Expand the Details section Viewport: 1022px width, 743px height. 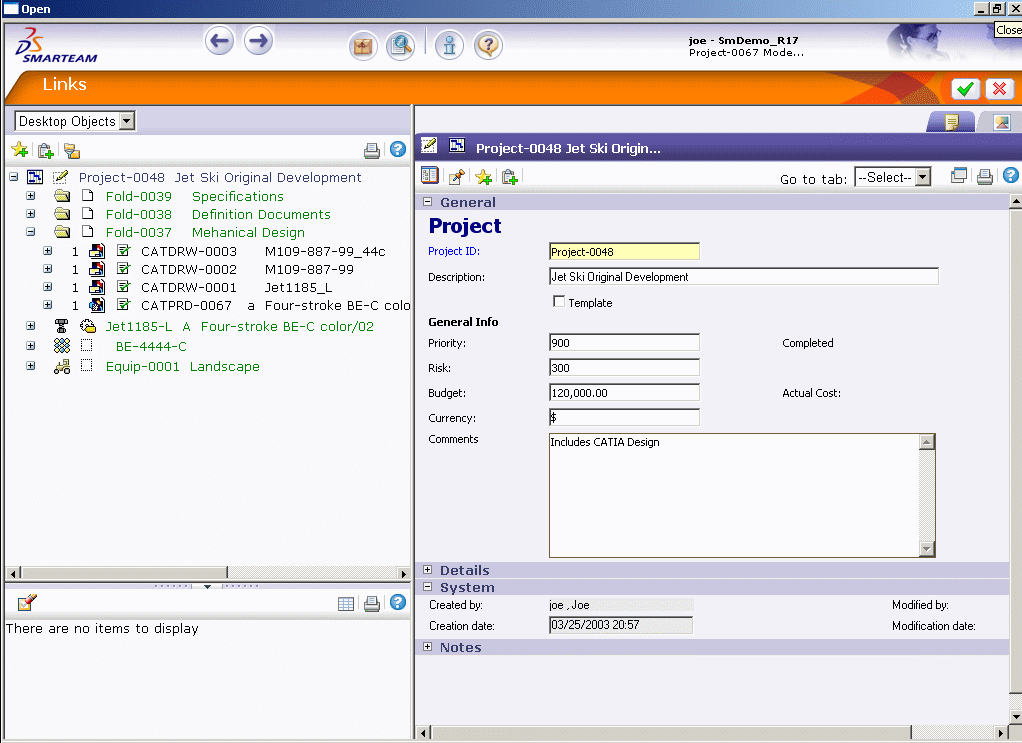pos(428,570)
